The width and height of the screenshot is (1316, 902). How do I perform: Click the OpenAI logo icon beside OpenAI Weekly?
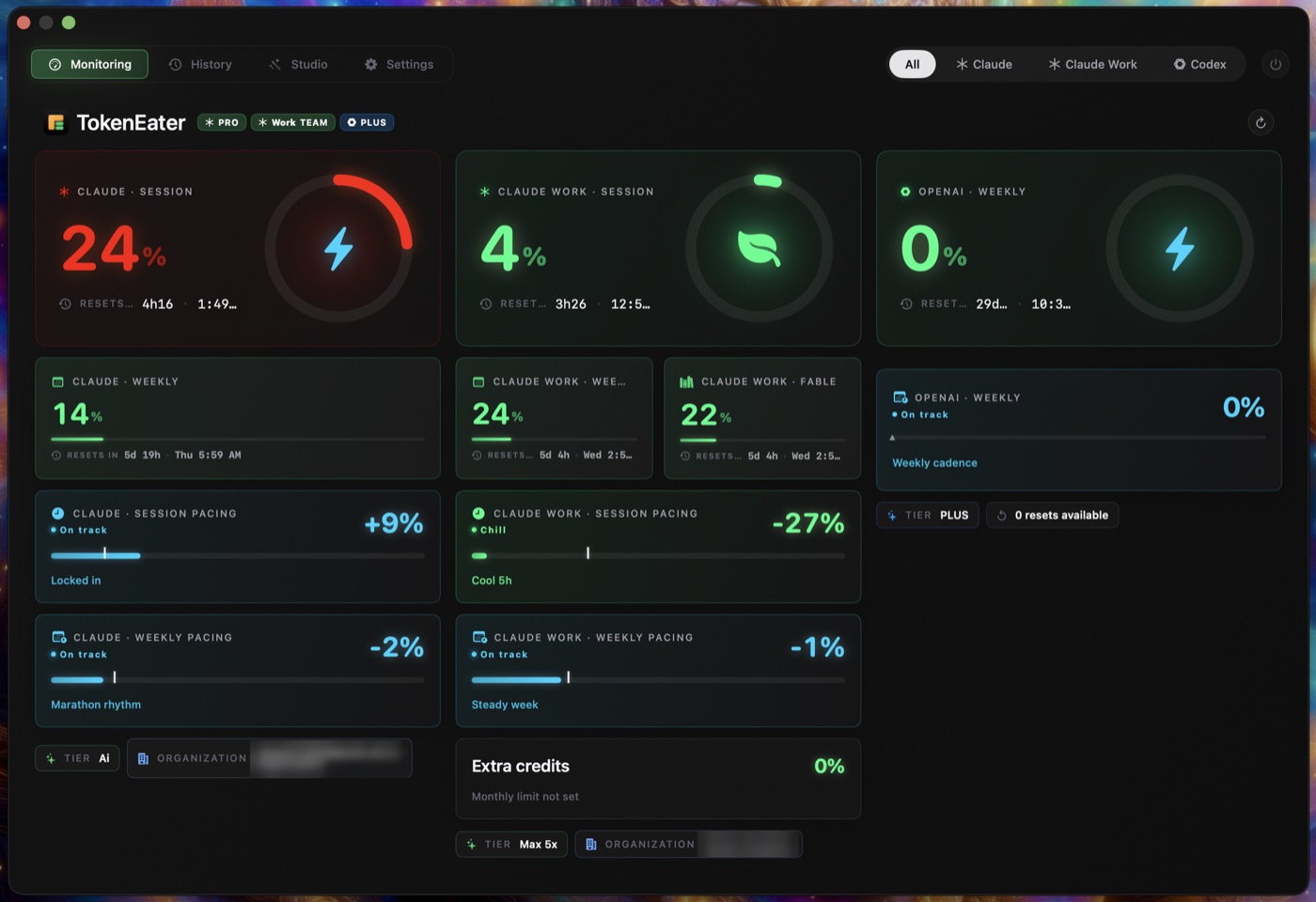point(905,192)
